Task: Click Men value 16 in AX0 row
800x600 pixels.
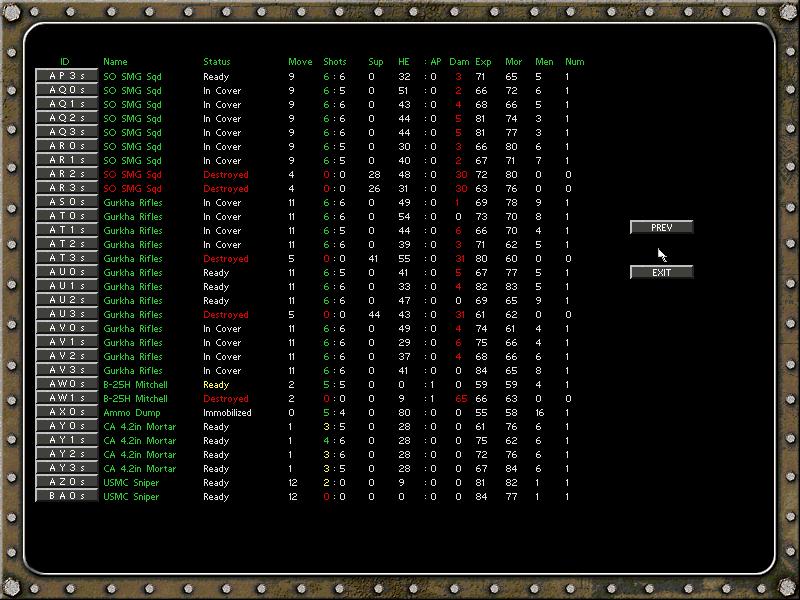Action: [540, 413]
